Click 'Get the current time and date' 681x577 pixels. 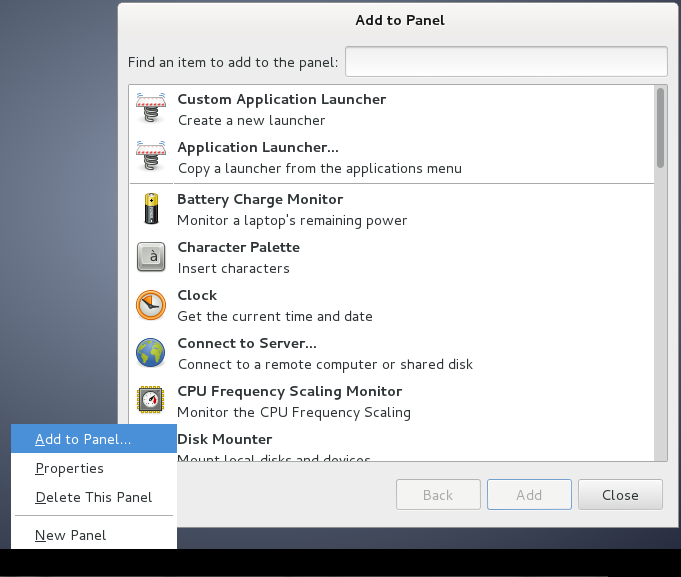pyautogui.click(x=275, y=317)
